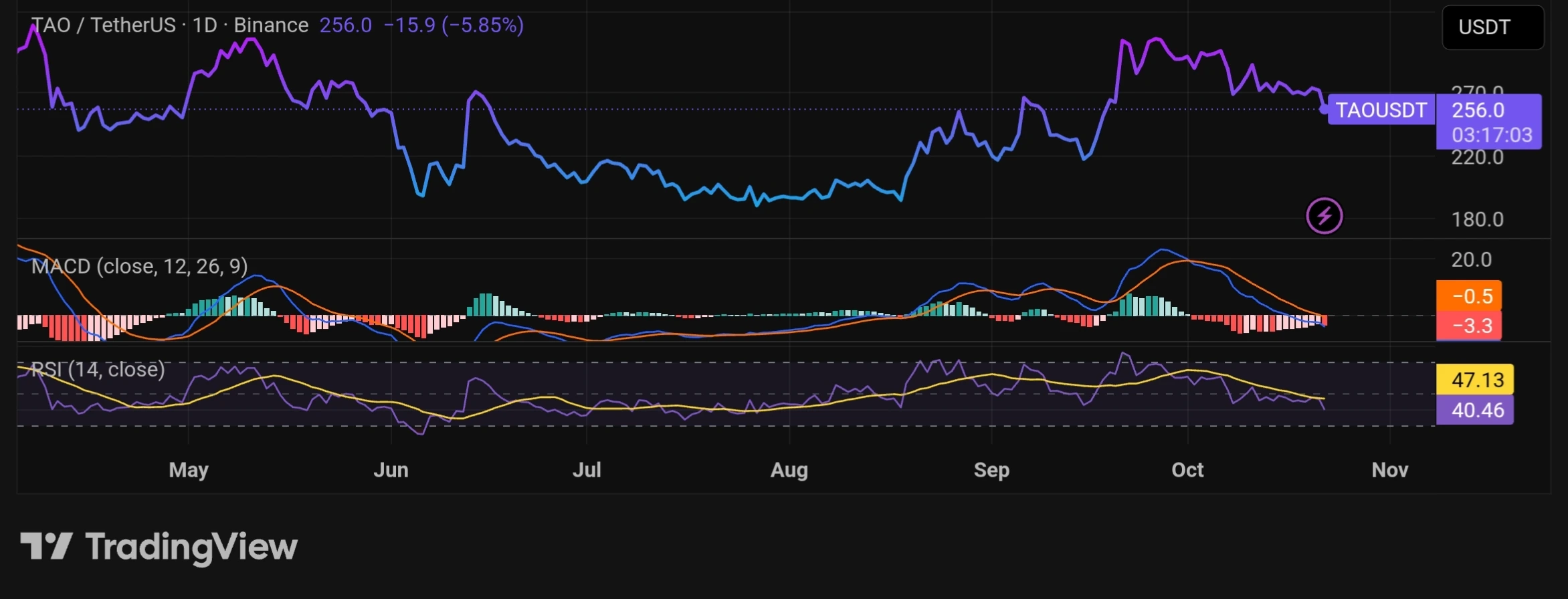Click the Nov label on time axis

pos(1390,470)
